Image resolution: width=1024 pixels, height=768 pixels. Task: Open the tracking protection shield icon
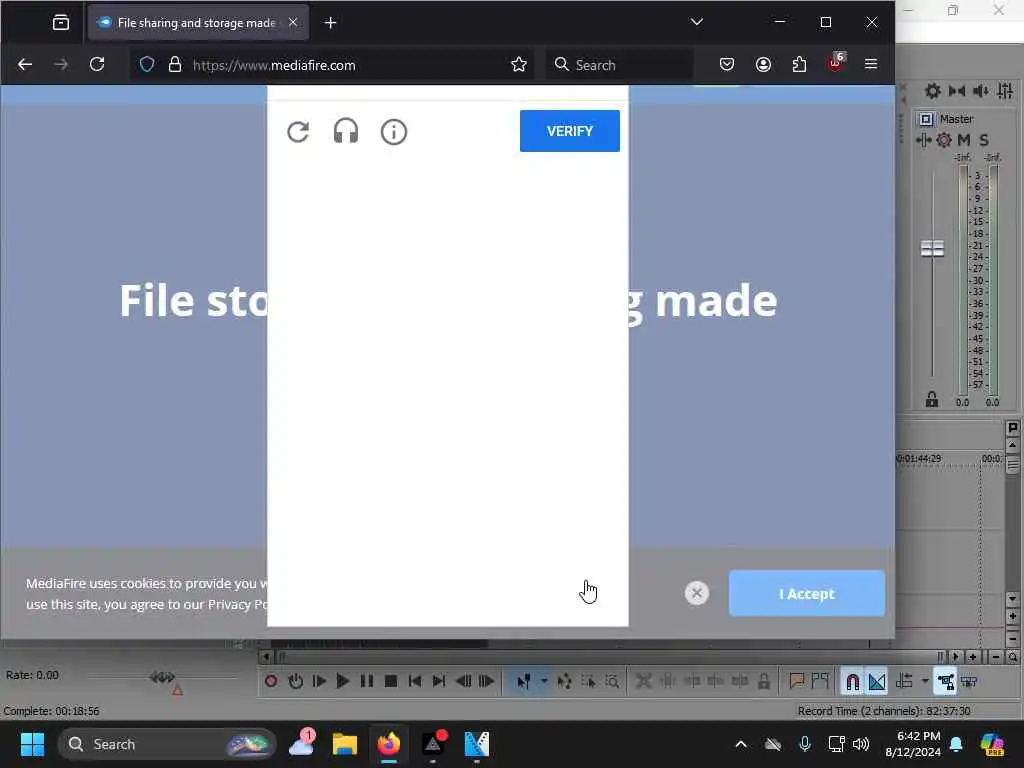pos(147,65)
